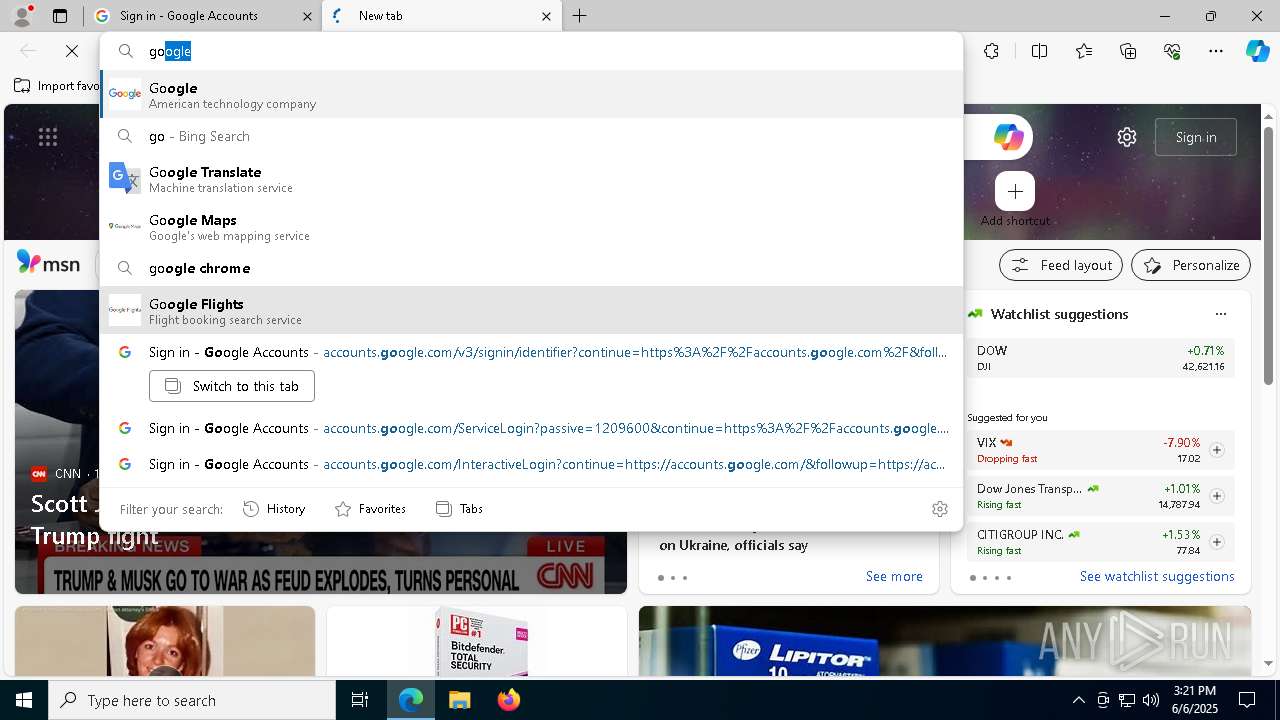The image size is (1280, 720).
Task: Add a shortcut with the plus tile
Action: coord(1015,191)
